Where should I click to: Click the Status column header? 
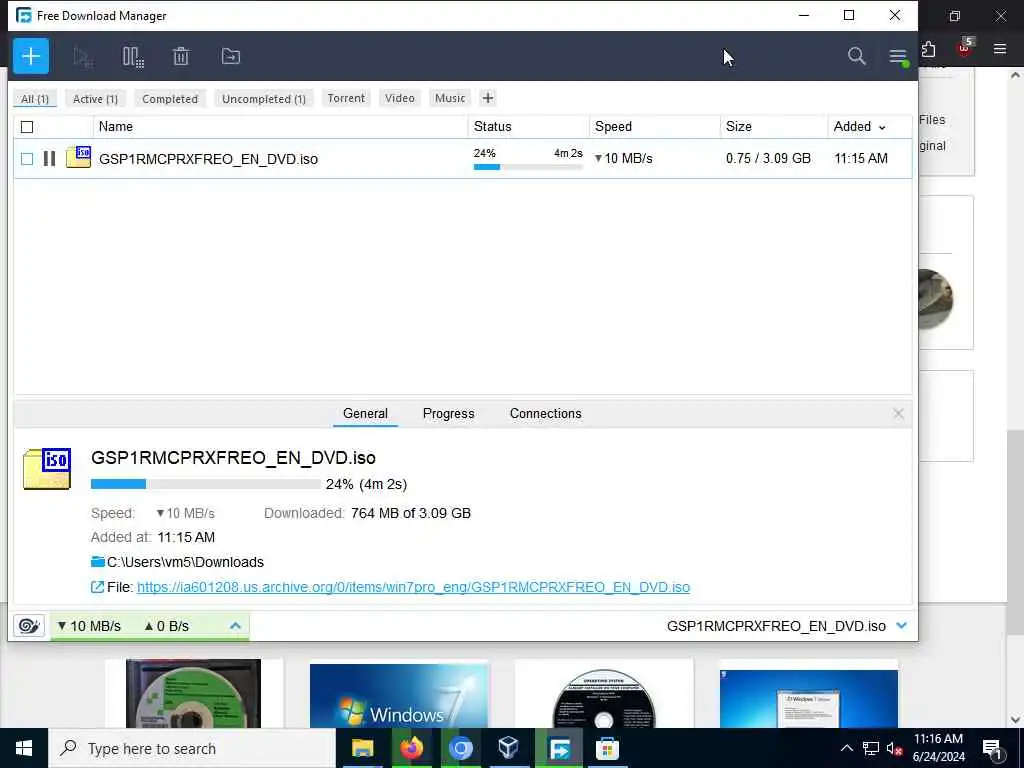pos(528,127)
